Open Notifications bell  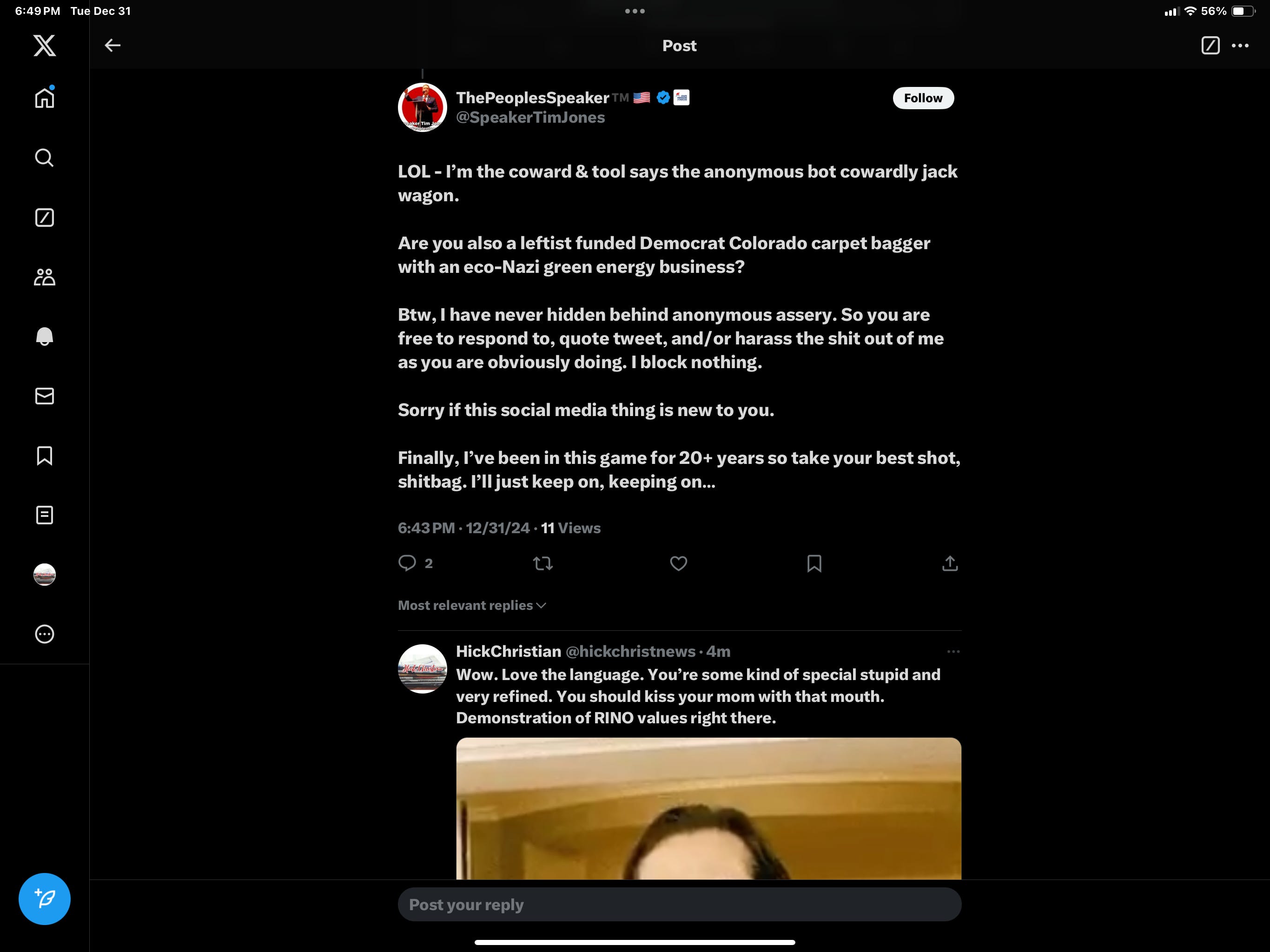(44, 337)
